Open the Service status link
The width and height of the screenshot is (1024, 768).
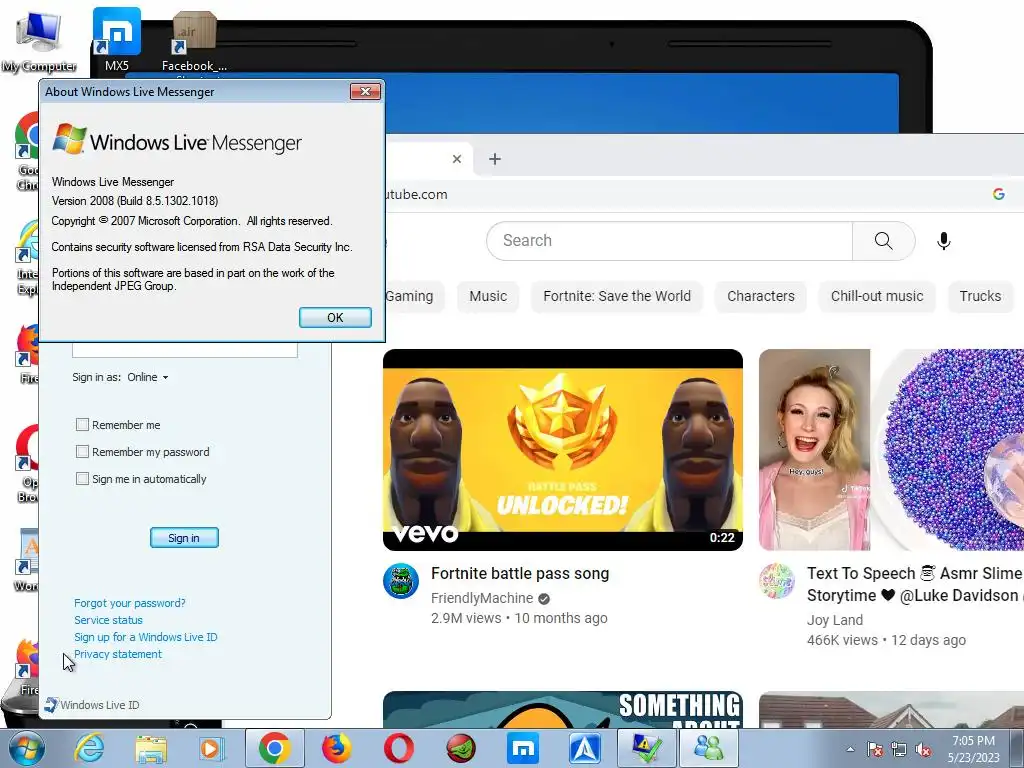pos(108,620)
